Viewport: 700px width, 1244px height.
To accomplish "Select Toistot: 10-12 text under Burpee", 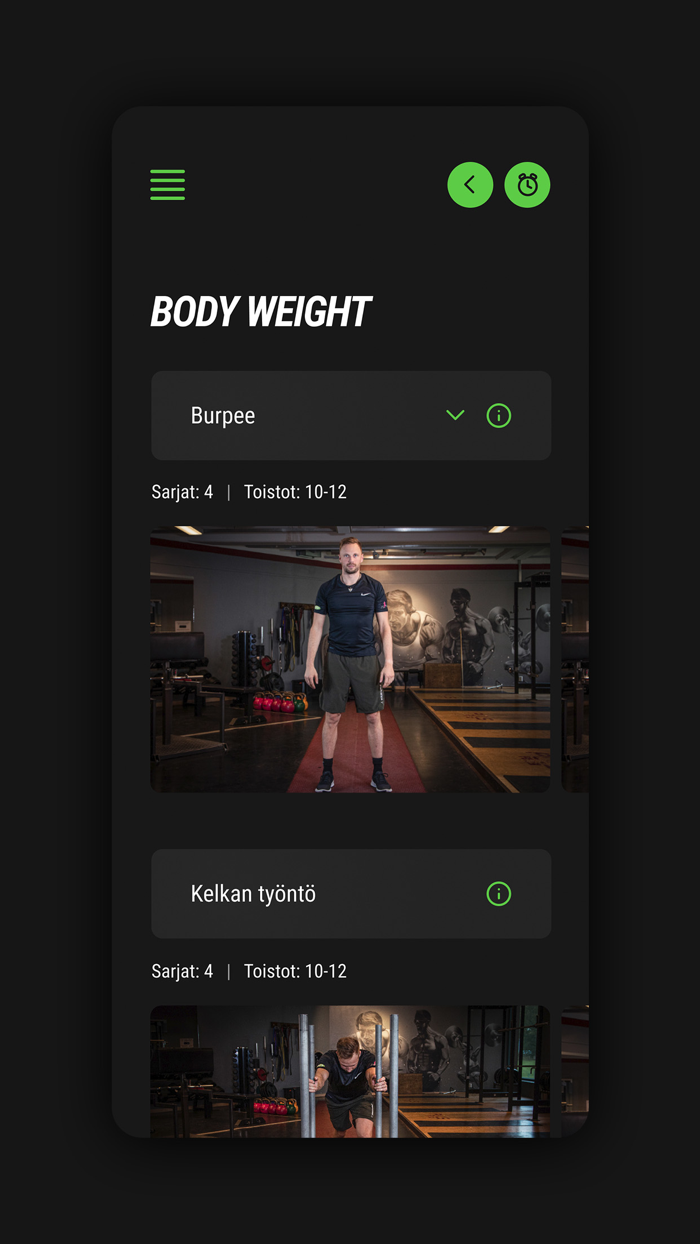I will click(295, 492).
